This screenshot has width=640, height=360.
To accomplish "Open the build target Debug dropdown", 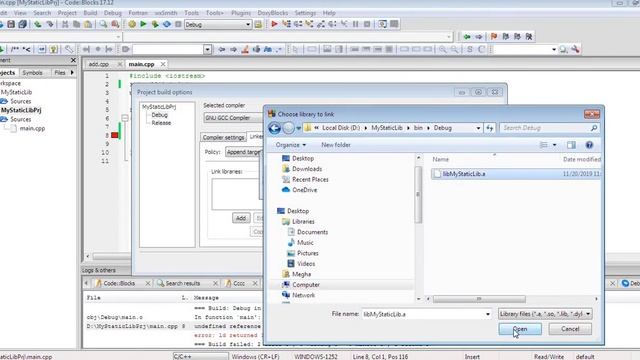I will 247,24.
